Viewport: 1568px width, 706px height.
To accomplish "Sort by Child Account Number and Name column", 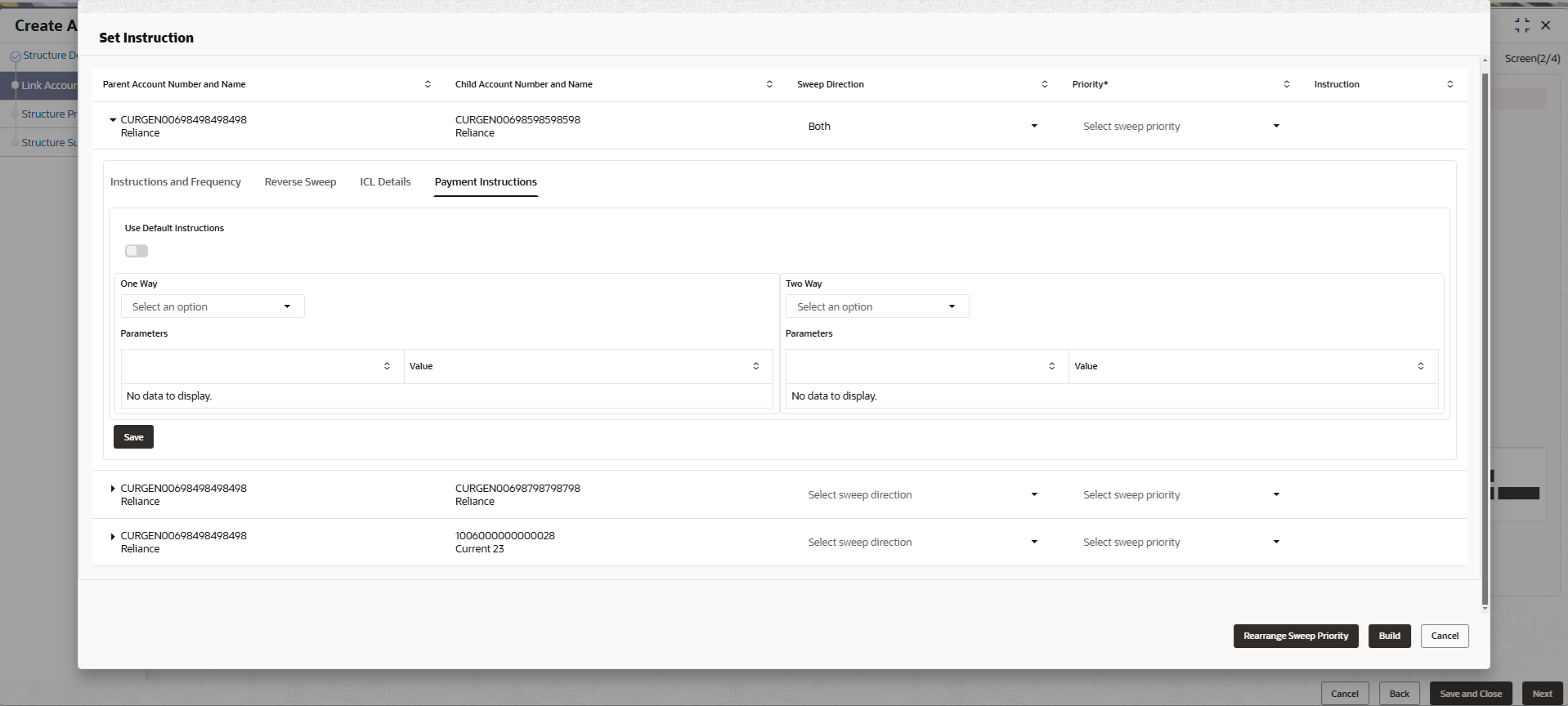I will [x=769, y=84].
